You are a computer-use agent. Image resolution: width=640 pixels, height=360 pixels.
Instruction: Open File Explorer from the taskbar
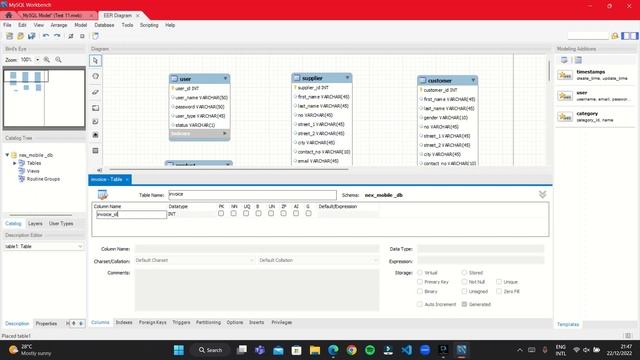tap(315, 350)
